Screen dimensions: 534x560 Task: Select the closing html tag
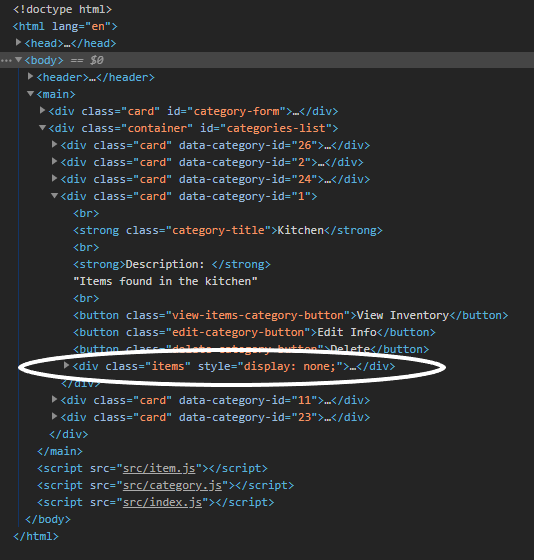pos(36,536)
